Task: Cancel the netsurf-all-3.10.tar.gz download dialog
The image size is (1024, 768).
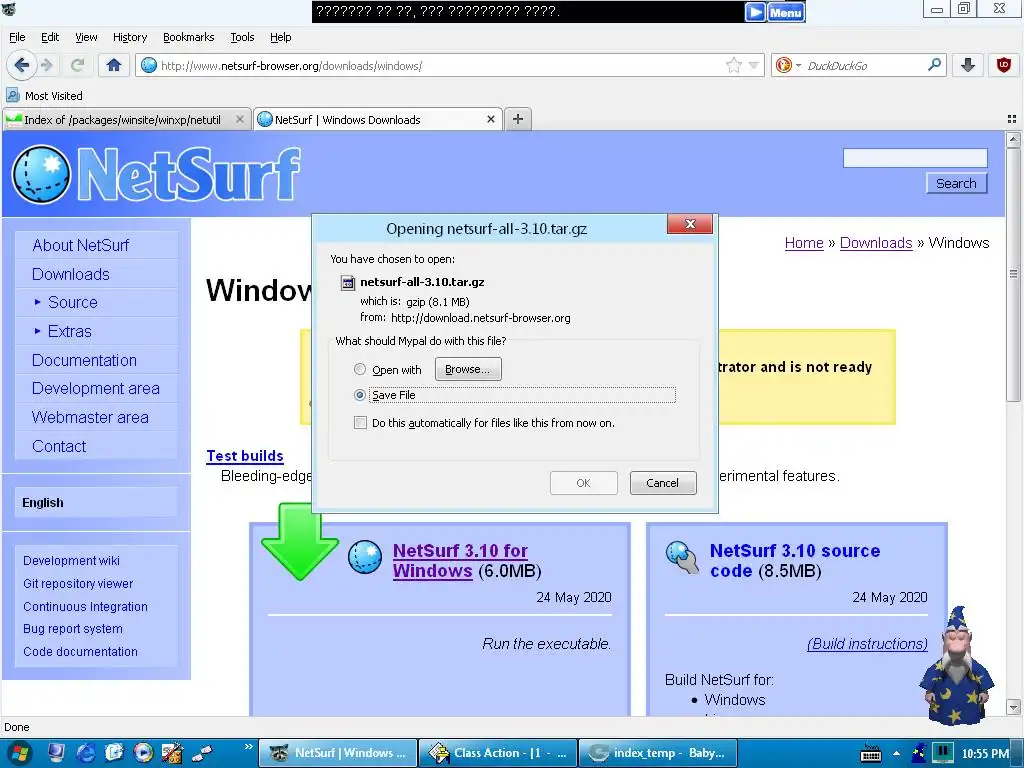Action: pos(662,483)
